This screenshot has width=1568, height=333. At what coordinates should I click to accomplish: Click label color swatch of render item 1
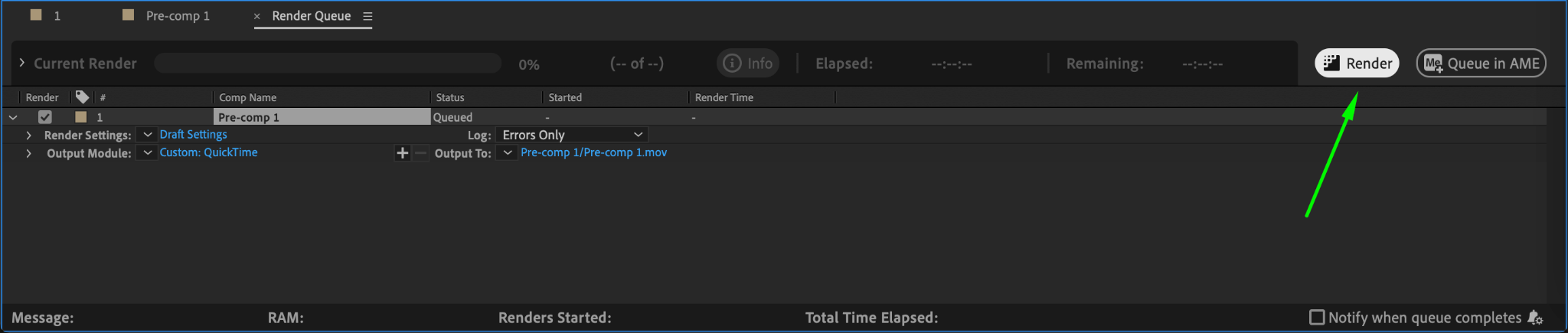(x=80, y=117)
